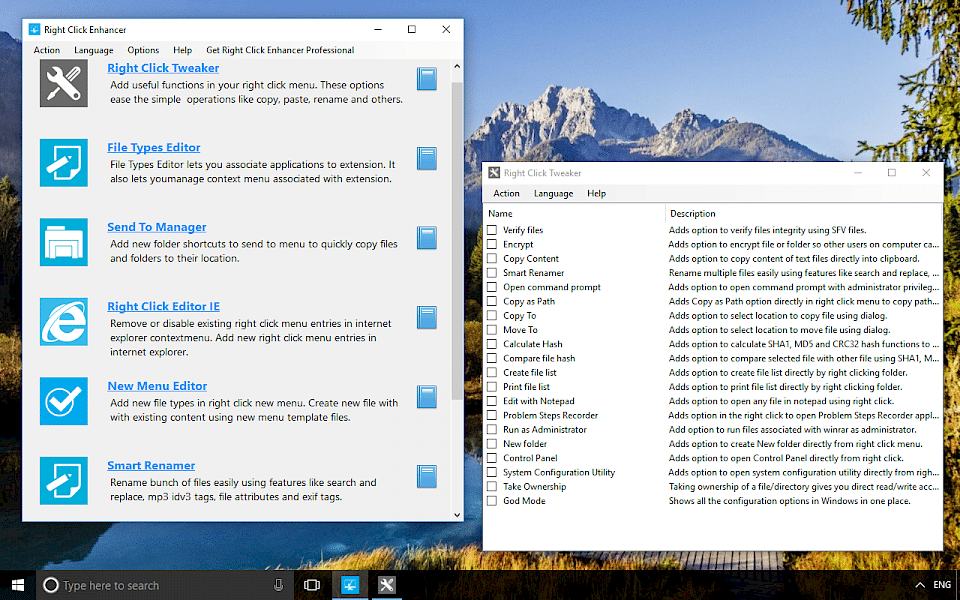The image size is (960, 600).
Task: Switch to Right Click Enhancer taskbar button
Action: (350, 585)
